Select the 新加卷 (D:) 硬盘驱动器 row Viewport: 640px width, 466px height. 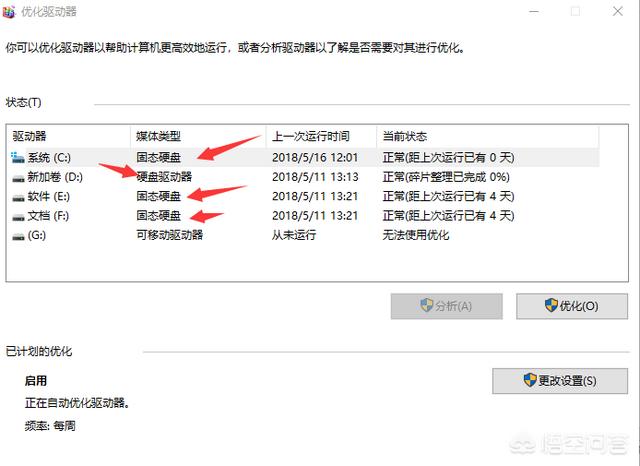coord(304,177)
